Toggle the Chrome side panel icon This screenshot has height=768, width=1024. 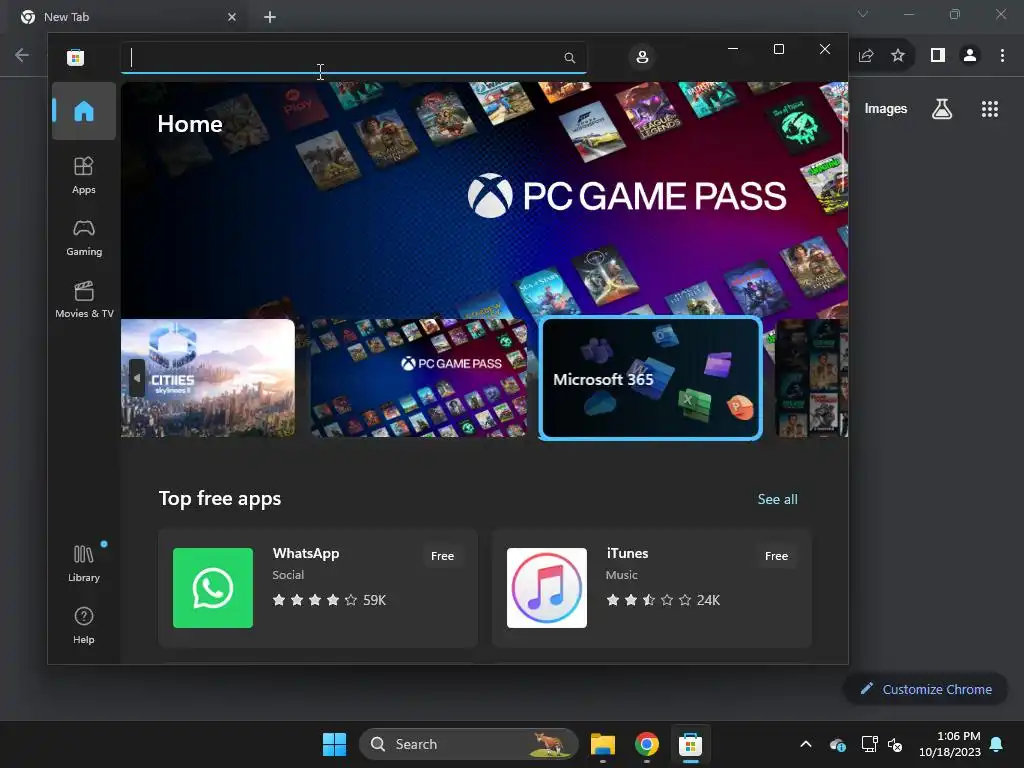[938, 56]
